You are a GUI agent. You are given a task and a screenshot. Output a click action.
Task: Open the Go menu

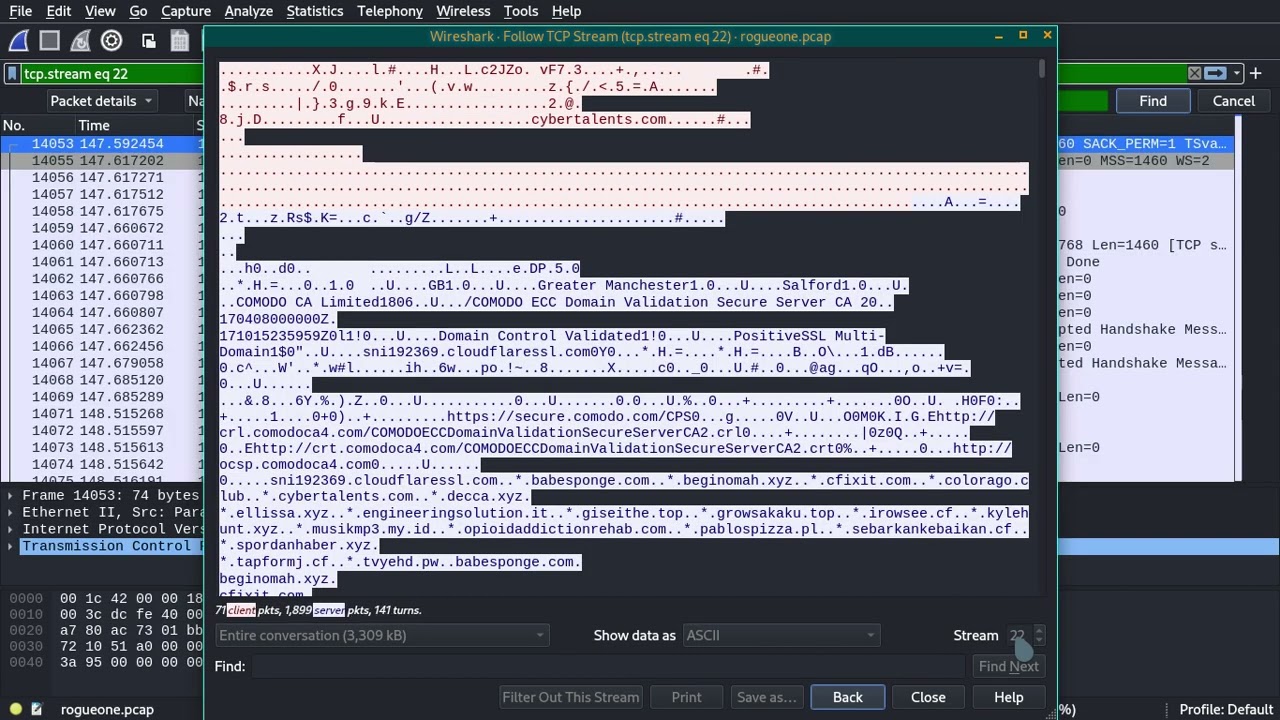(138, 11)
